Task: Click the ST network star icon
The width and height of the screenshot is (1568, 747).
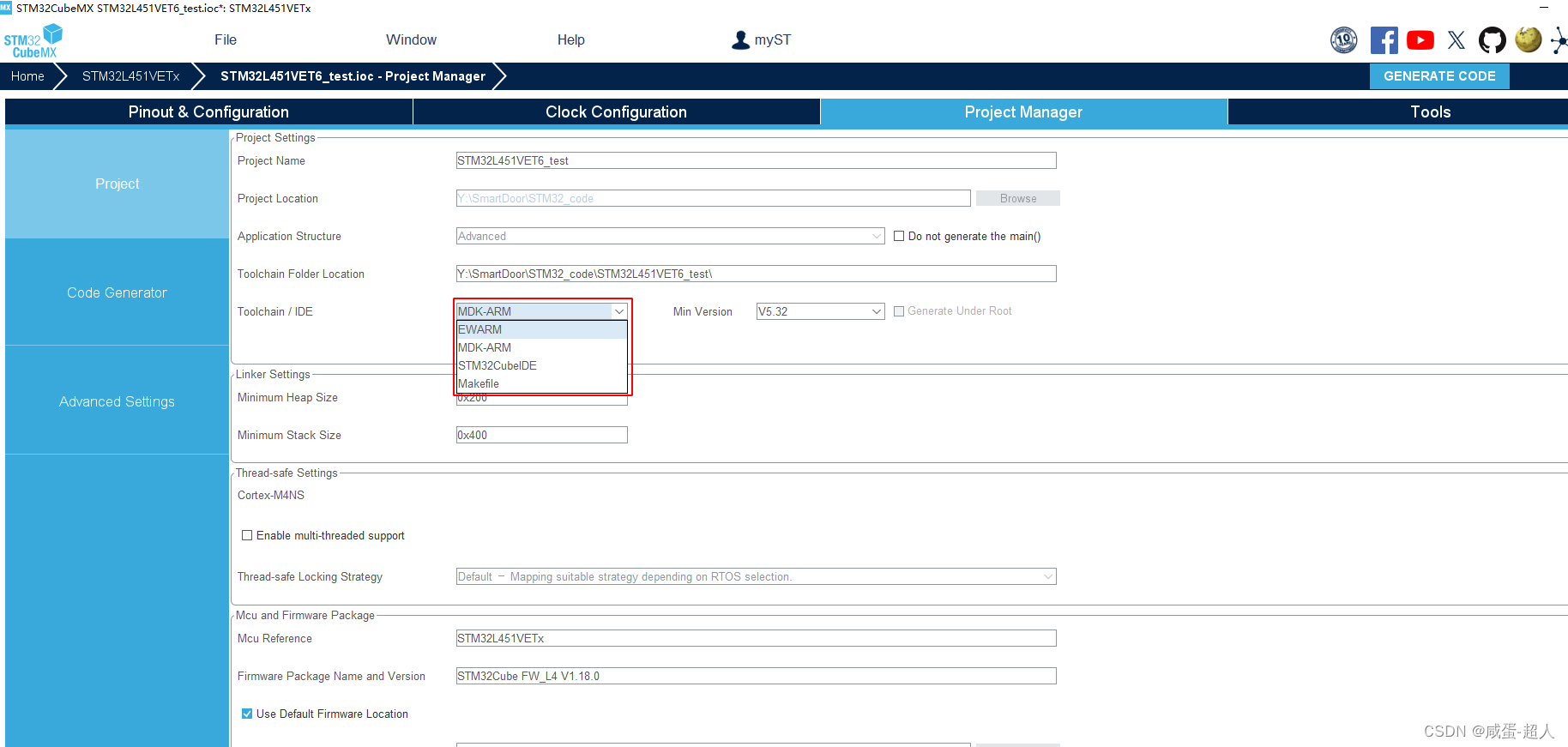Action: click(1559, 40)
